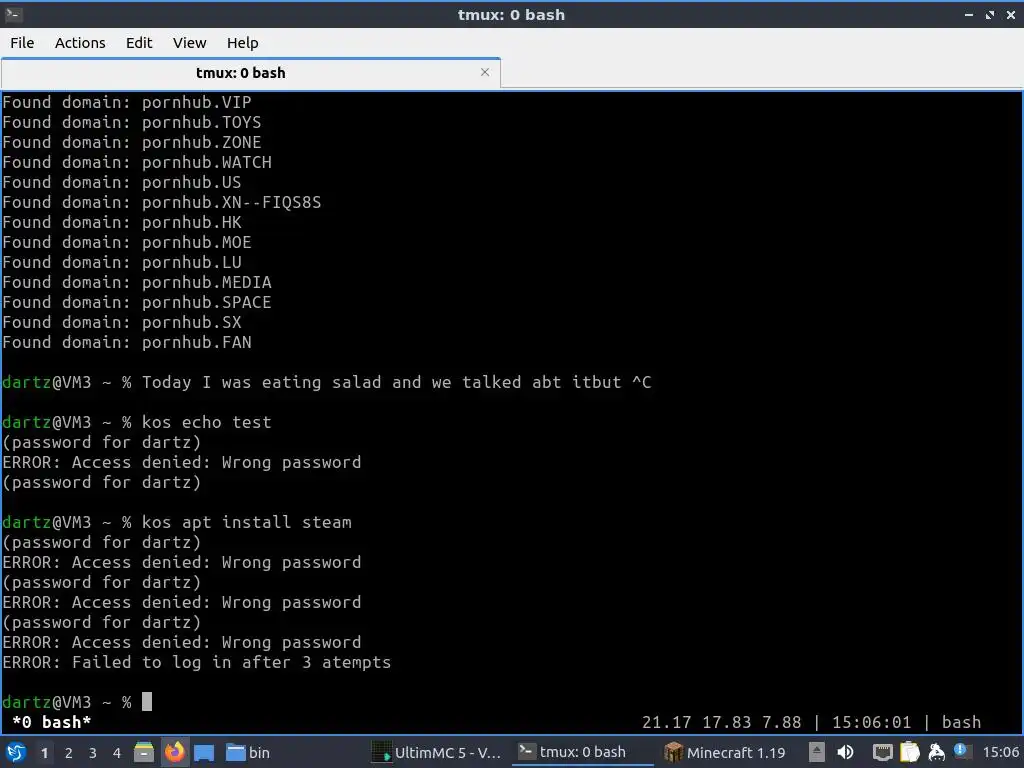Click the terminal icon in the title bar
The width and height of the screenshot is (1024, 768).
click(x=13, y=14)
